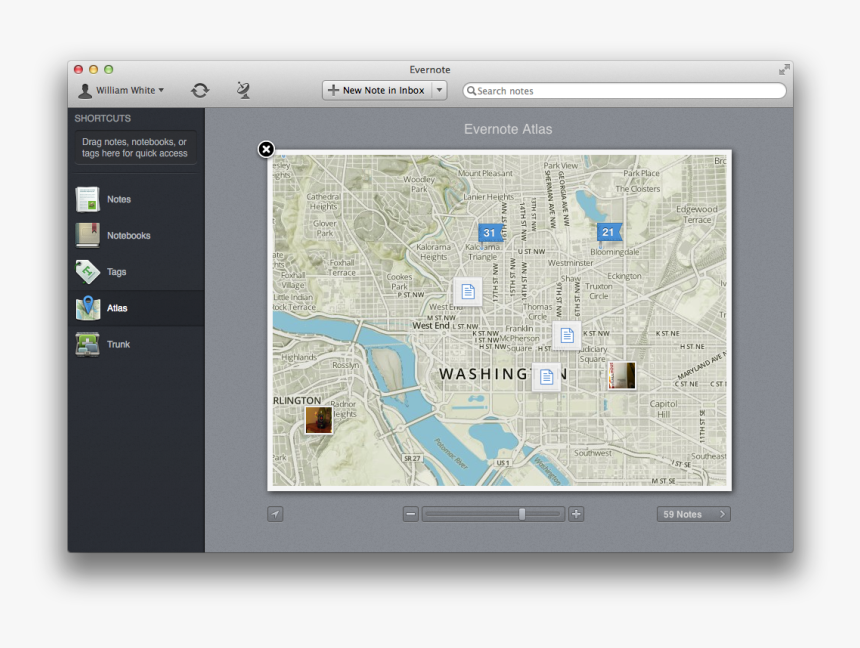Open the 59 Notes list arrow
This screenshot has width=860, height=648.
tap(694, 514)
